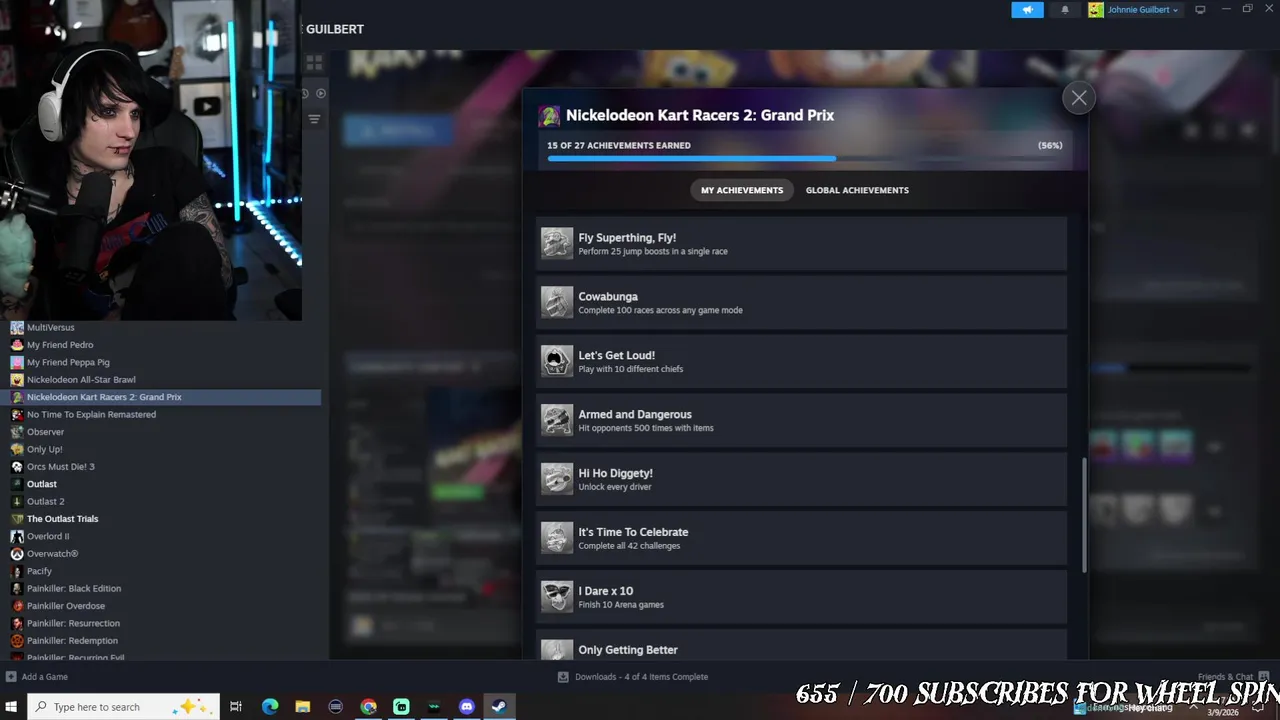Click the profile avatar in the title bar

(x=1096, y=10)
